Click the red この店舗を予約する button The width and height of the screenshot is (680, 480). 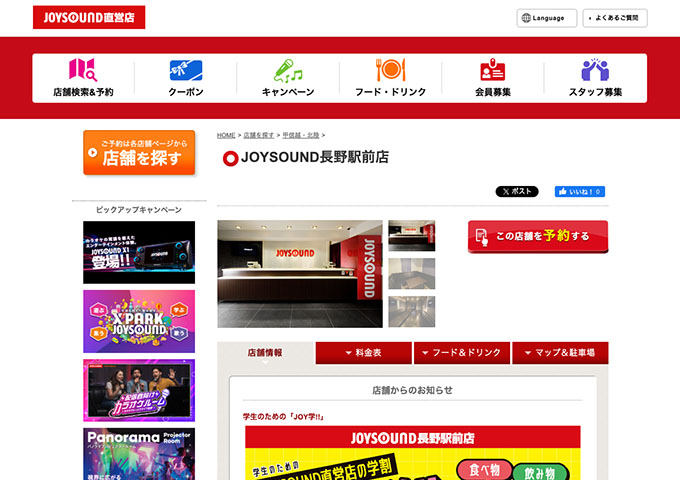pos(538,236)
